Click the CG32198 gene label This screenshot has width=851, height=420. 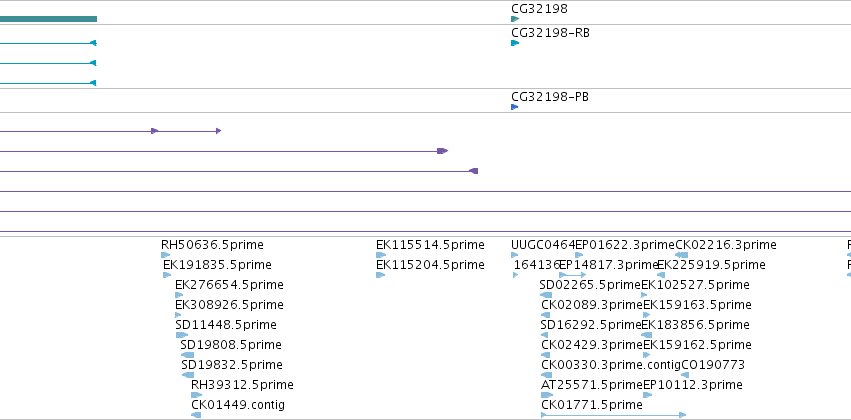pos(539,9)
